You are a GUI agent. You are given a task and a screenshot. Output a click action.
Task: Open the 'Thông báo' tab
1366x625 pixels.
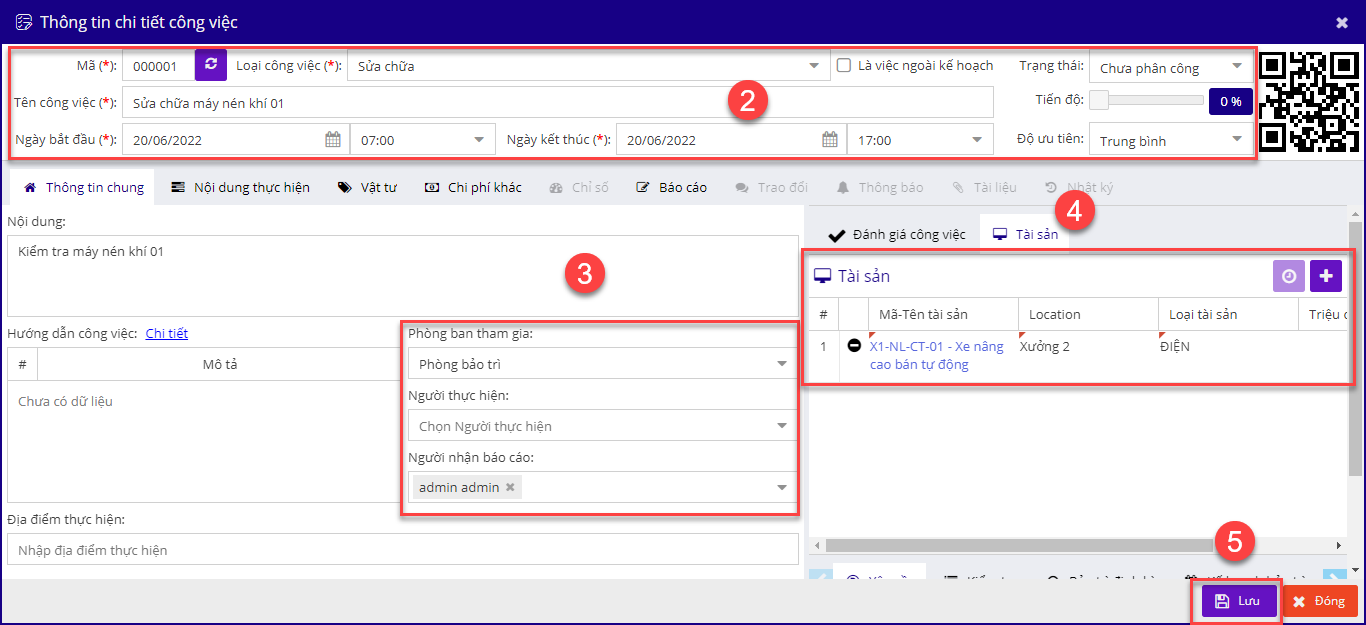point(880,187)
